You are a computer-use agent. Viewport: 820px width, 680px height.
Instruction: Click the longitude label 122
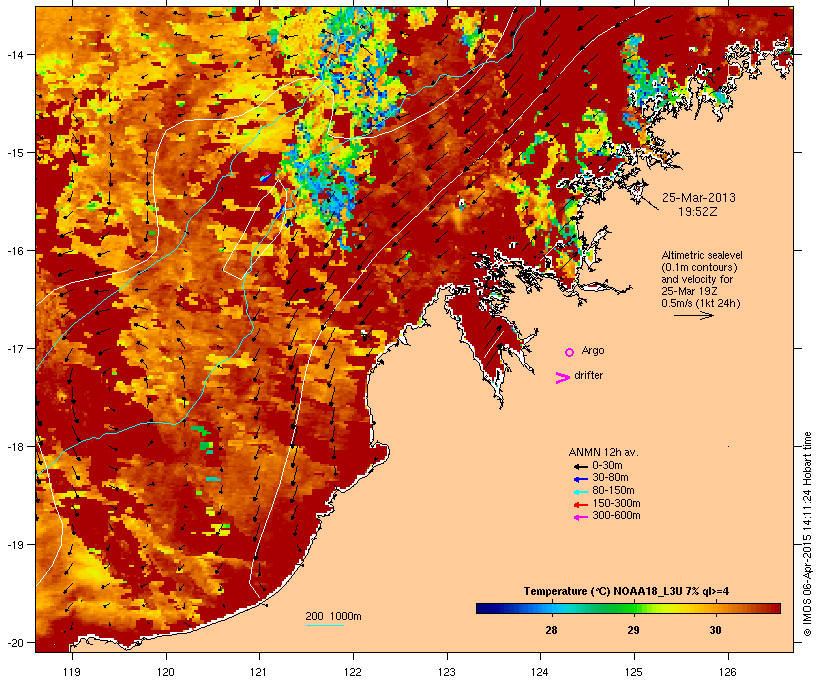coord(353,672)
